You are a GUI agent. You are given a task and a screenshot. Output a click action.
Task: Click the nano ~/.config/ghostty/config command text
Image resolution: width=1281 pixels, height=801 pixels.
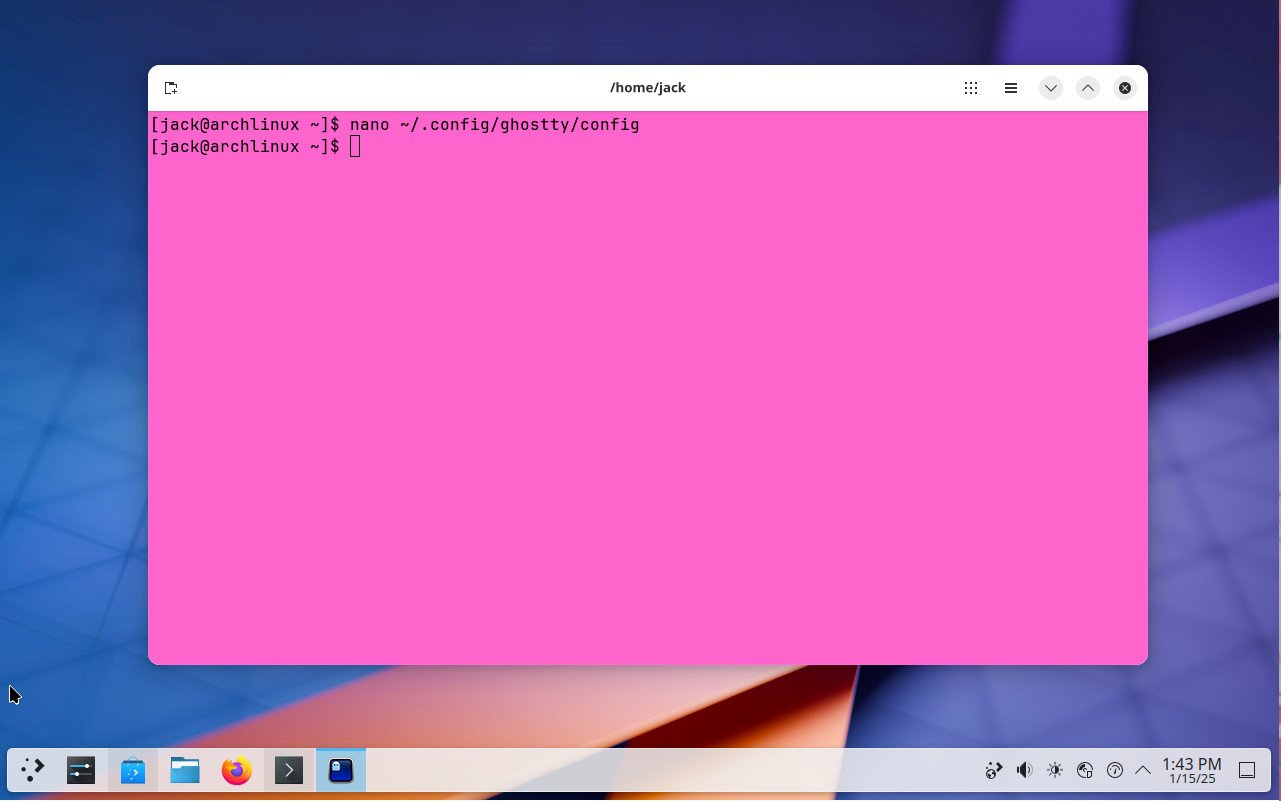tap(494, 125)
